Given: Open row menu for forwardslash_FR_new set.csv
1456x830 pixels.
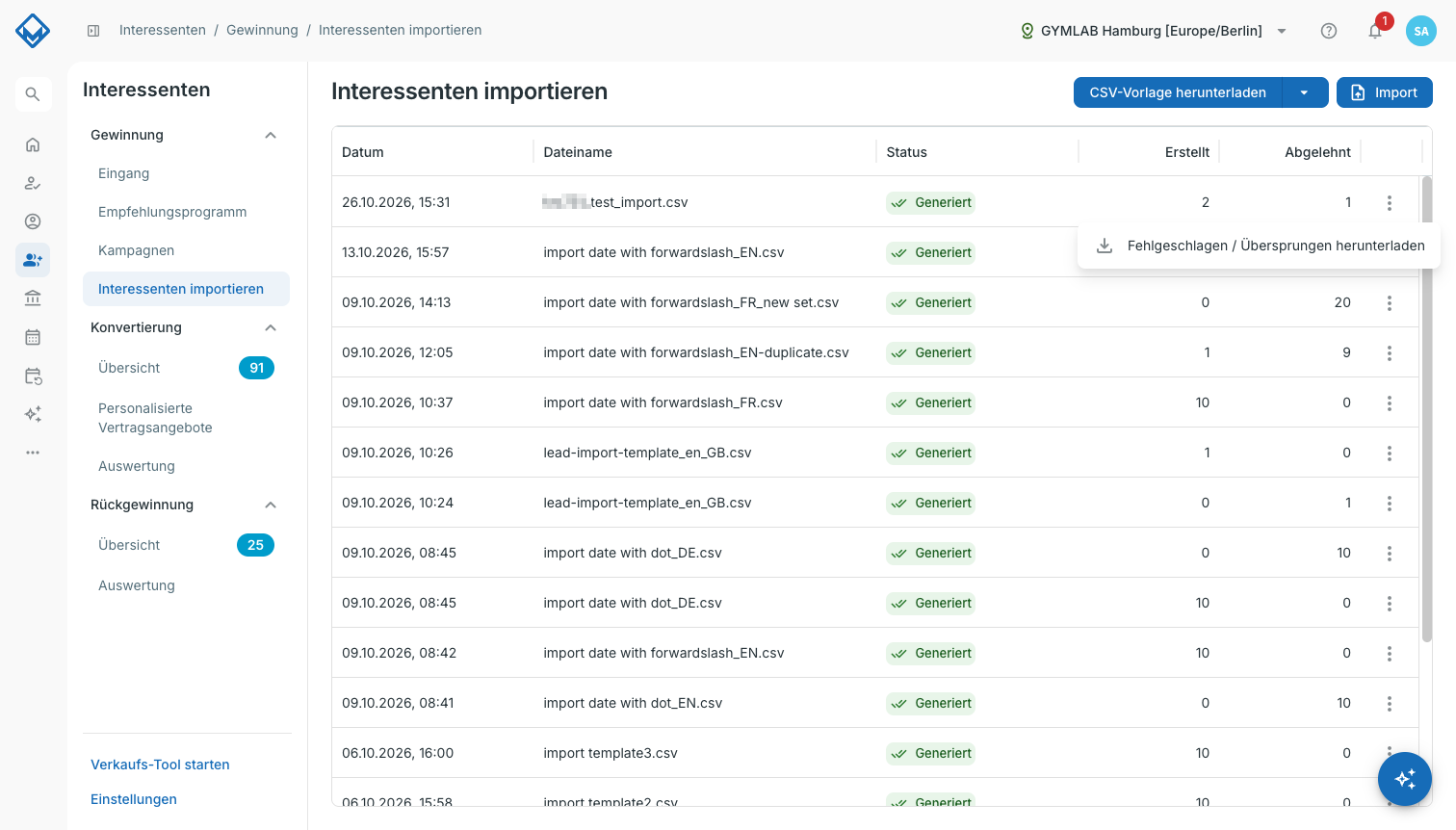Looking at the screenshot, I should click(1390, 303).
